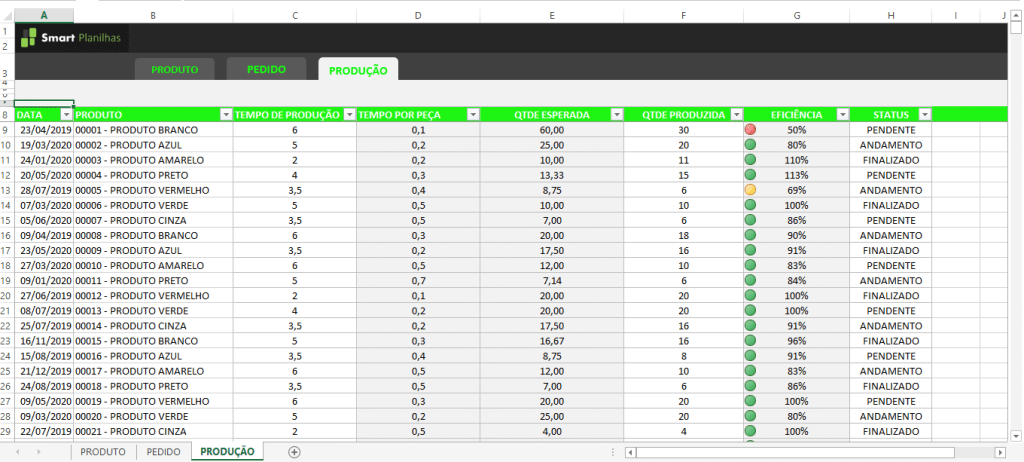
Task: Click the horizontal scrollbar thumb
Action: [795, 452]
